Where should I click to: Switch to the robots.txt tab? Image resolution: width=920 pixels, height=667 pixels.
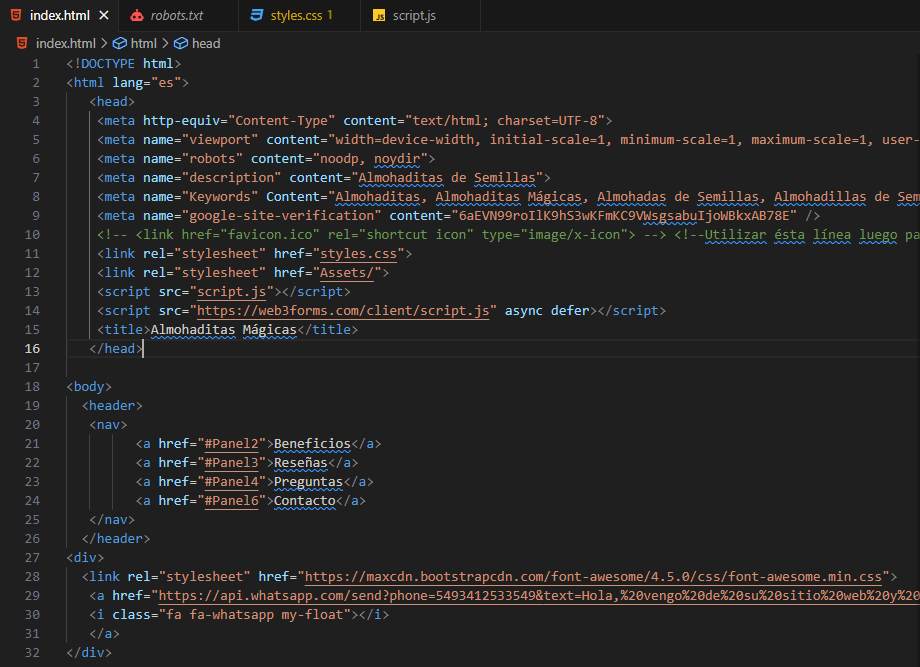tap(176, 16)
